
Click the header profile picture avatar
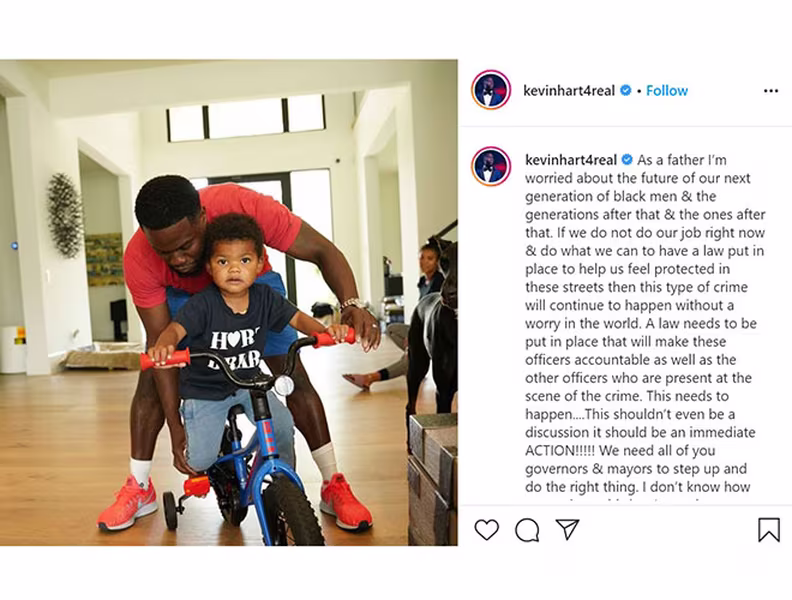491,90
